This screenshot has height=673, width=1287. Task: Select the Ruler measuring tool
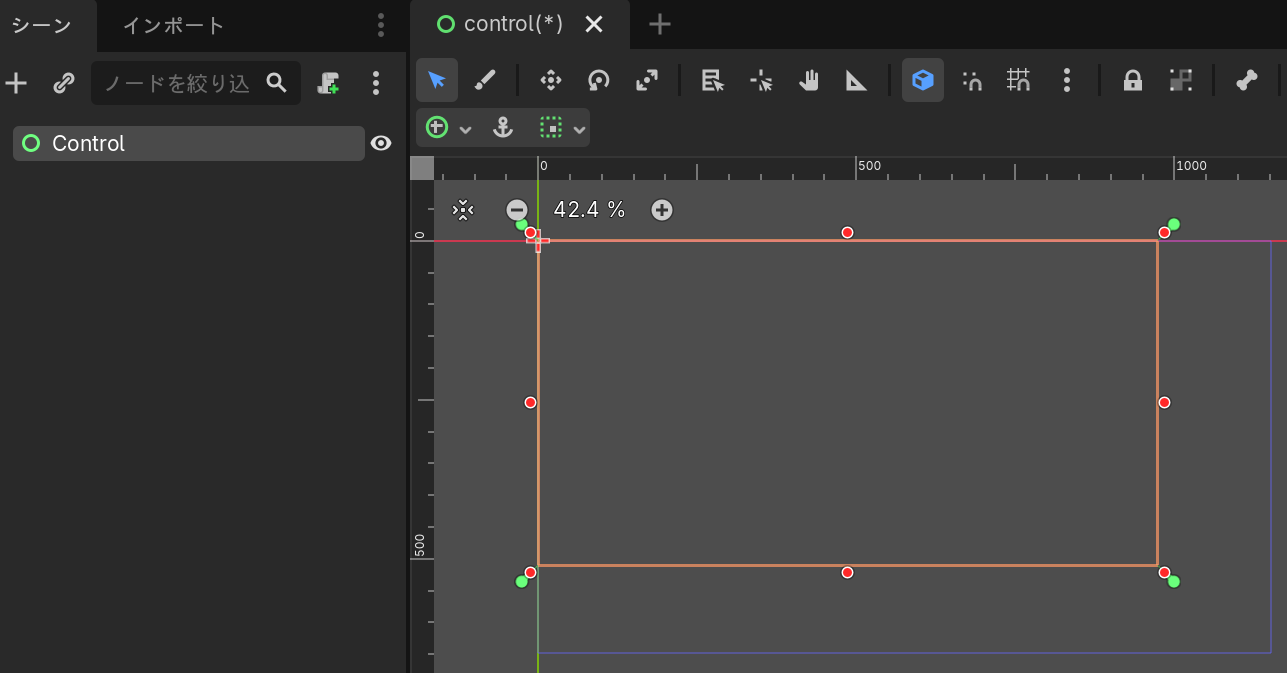[857, 80]
